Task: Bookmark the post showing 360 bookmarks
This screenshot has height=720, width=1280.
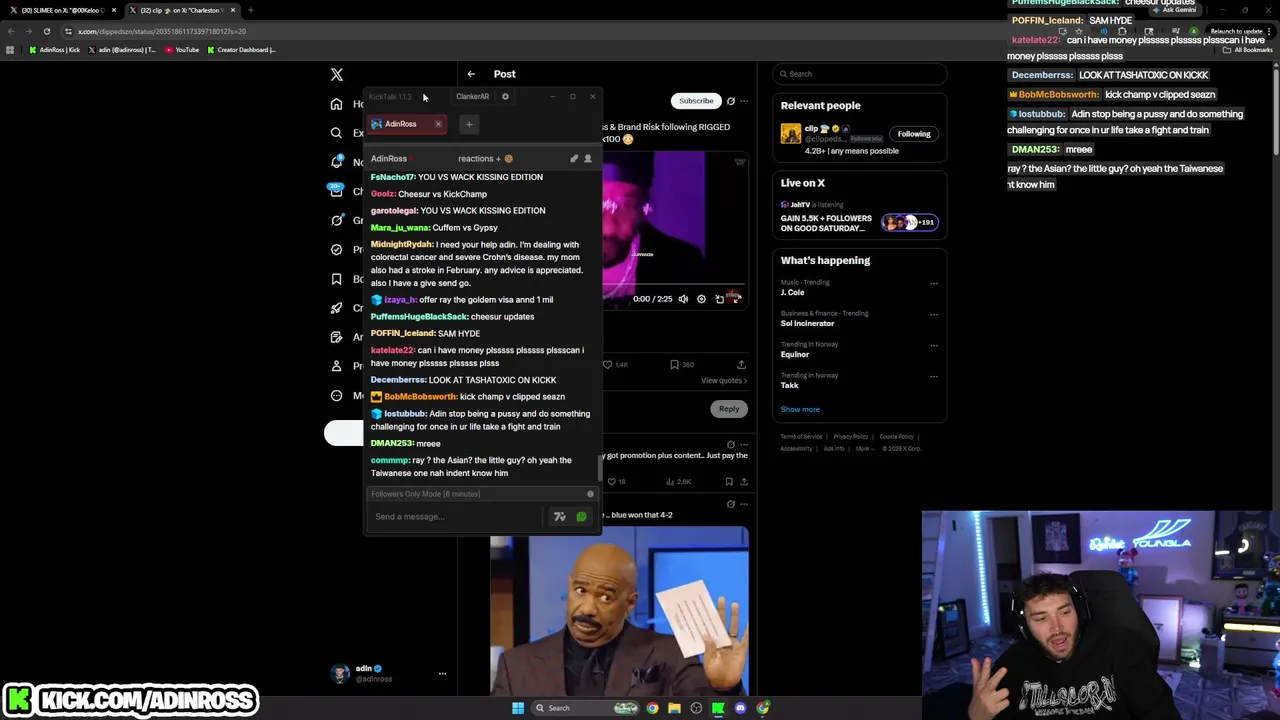Action: (675, 365)
